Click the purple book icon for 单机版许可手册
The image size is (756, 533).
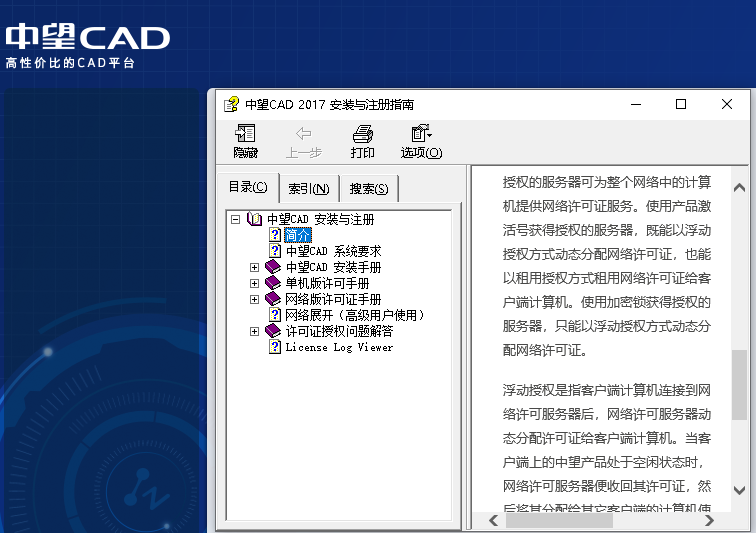[x=273, y=283]
